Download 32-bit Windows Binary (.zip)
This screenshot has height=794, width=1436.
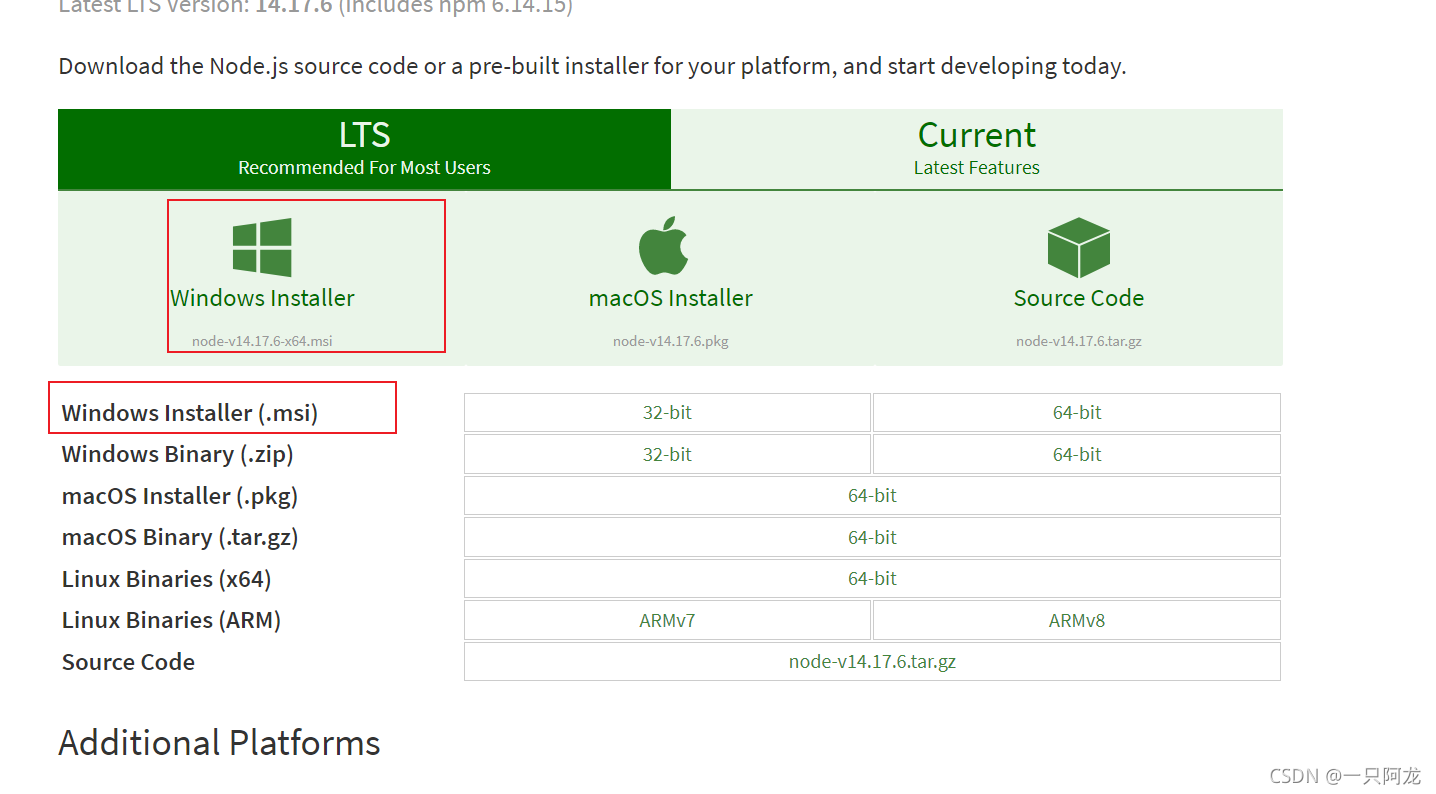(x=667, y=454)
